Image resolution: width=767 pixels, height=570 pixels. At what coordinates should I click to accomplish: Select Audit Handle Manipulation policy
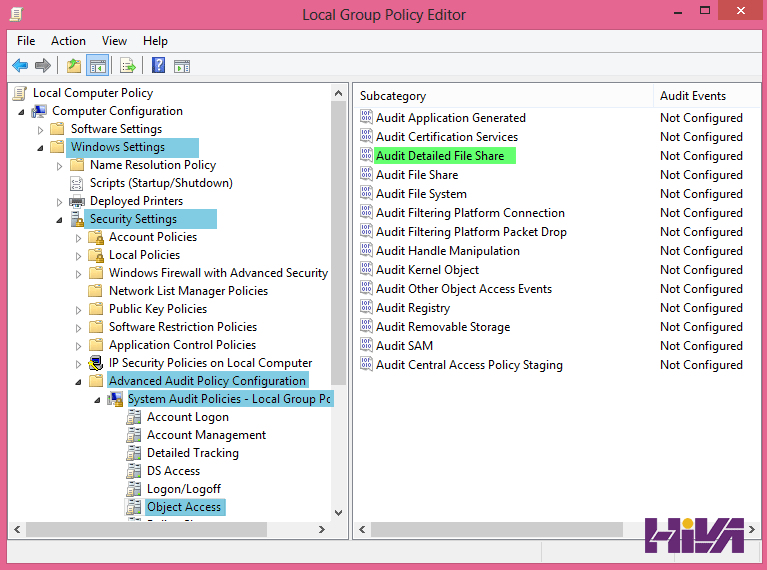(448, 251)
